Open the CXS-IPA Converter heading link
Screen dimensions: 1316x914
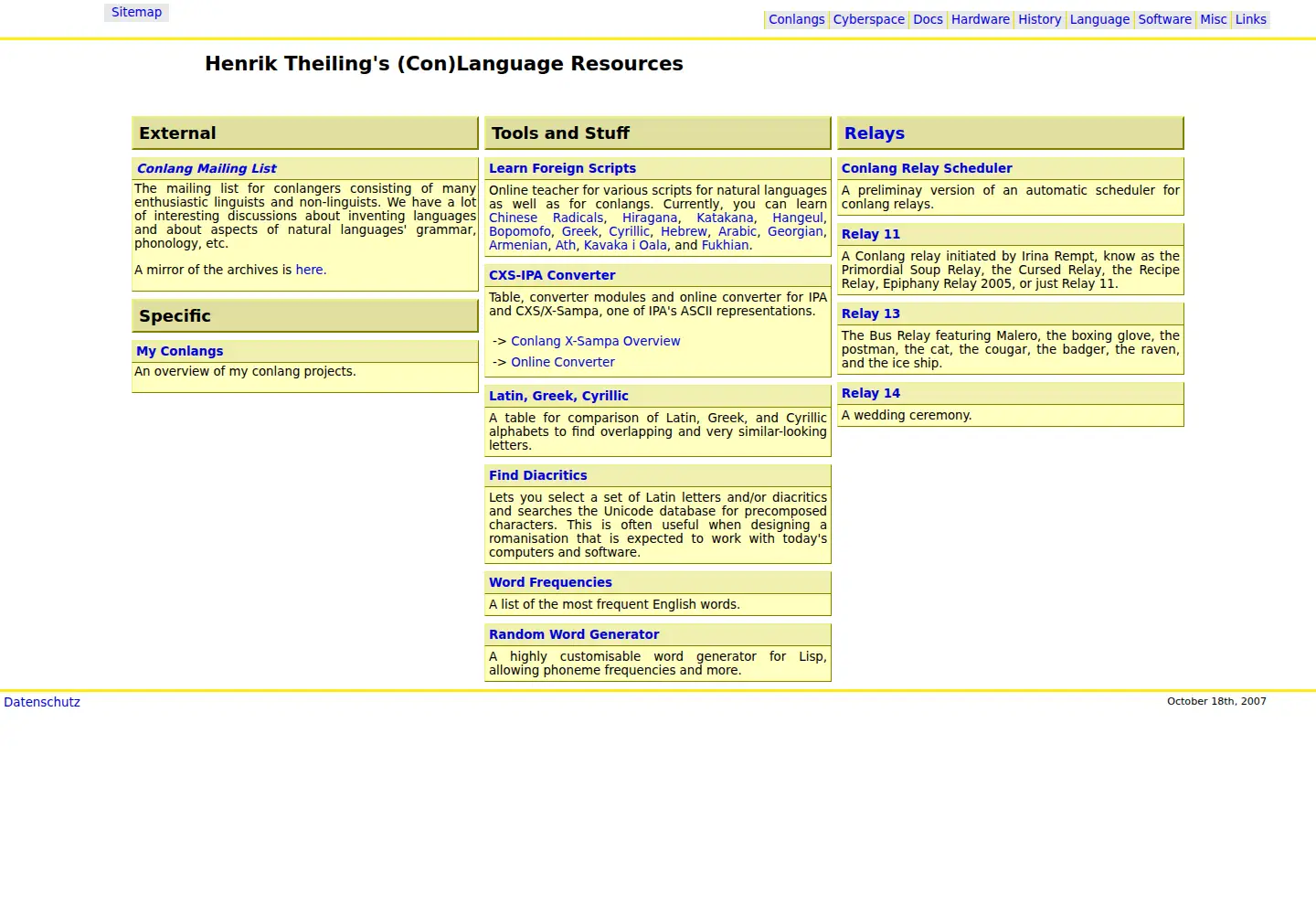[x=552, y=275]
